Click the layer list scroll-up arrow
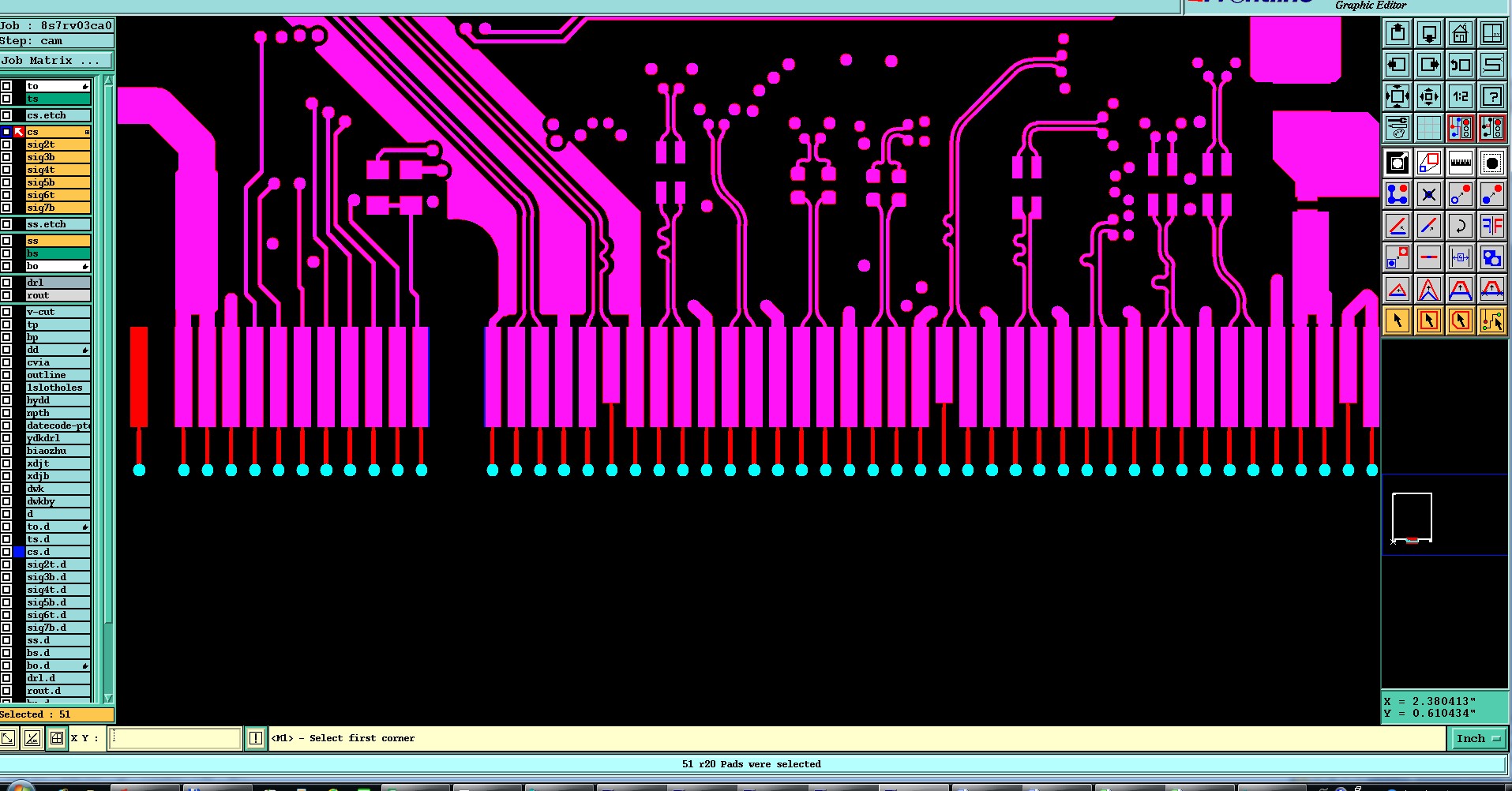The width and height of the screenshot is (1512, 791). click(108, 81)
